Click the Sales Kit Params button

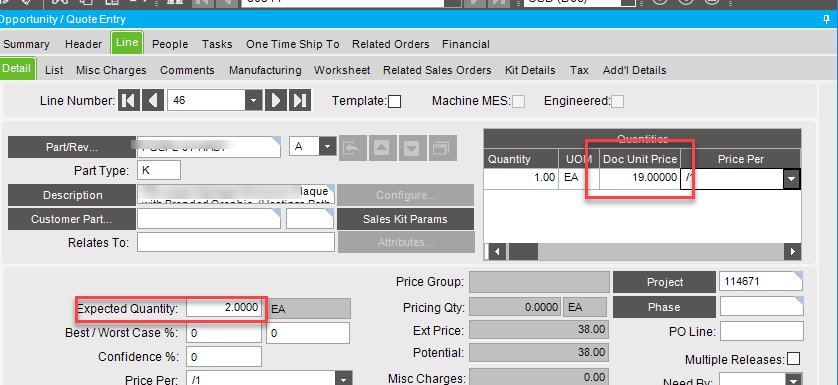pyautogui.click(x=405, y=219)
